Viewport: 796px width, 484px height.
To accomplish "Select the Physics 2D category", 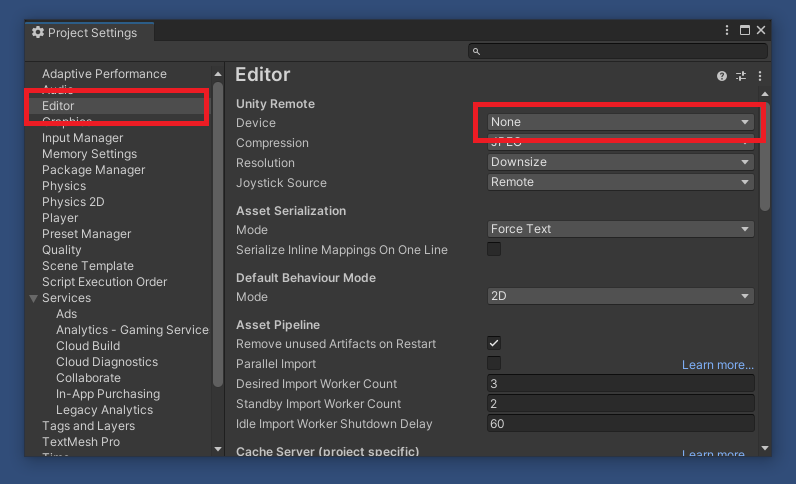I will click(73, 202).
